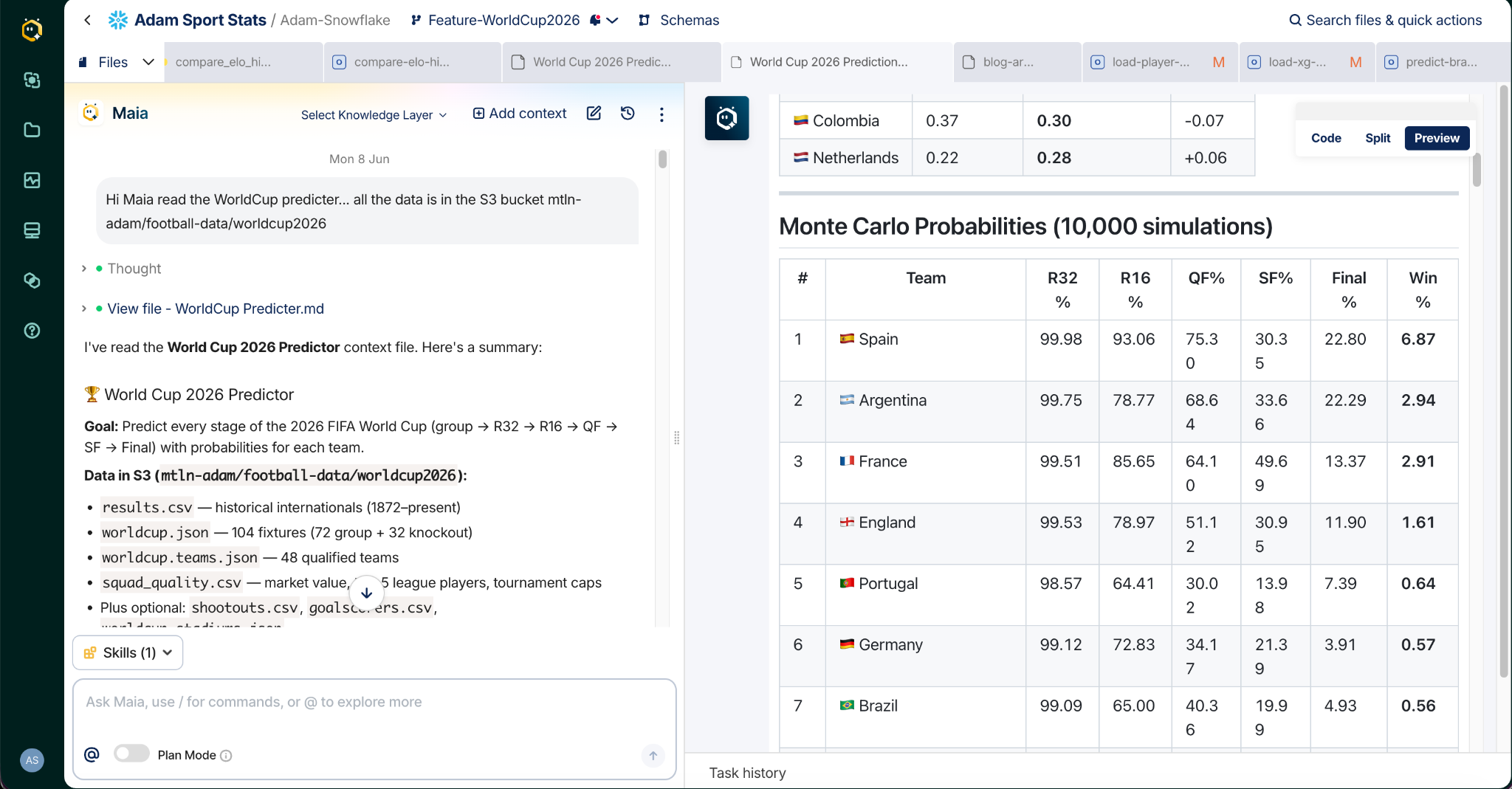
Task: Switch the viewer to Split mode
Action: (1378, 138)
